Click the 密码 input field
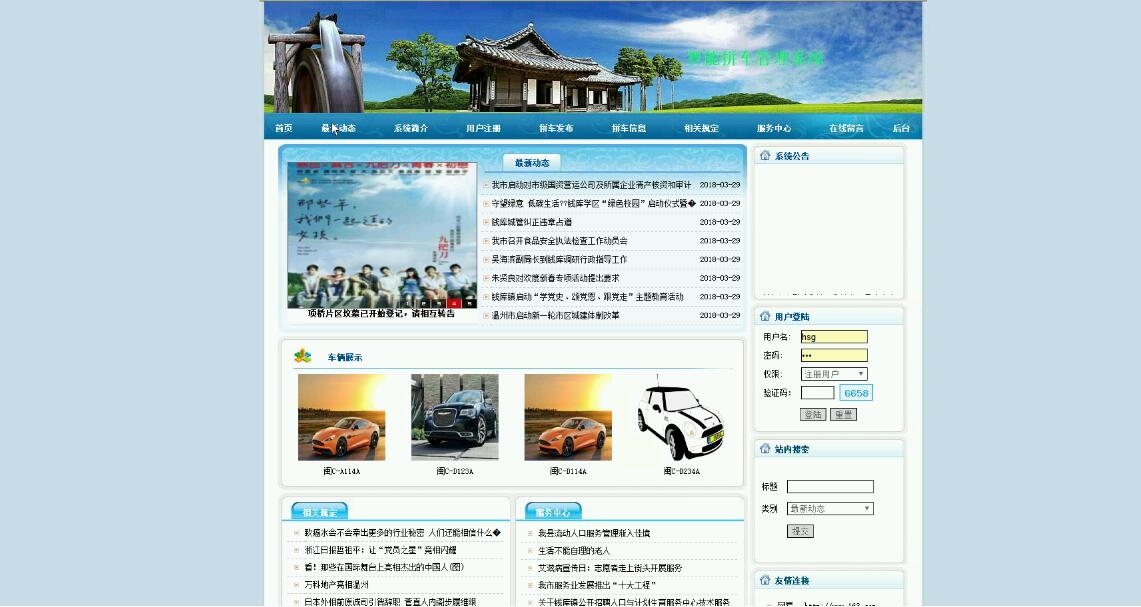Screen dimensions: 1141x607 [x=834, y=355]
